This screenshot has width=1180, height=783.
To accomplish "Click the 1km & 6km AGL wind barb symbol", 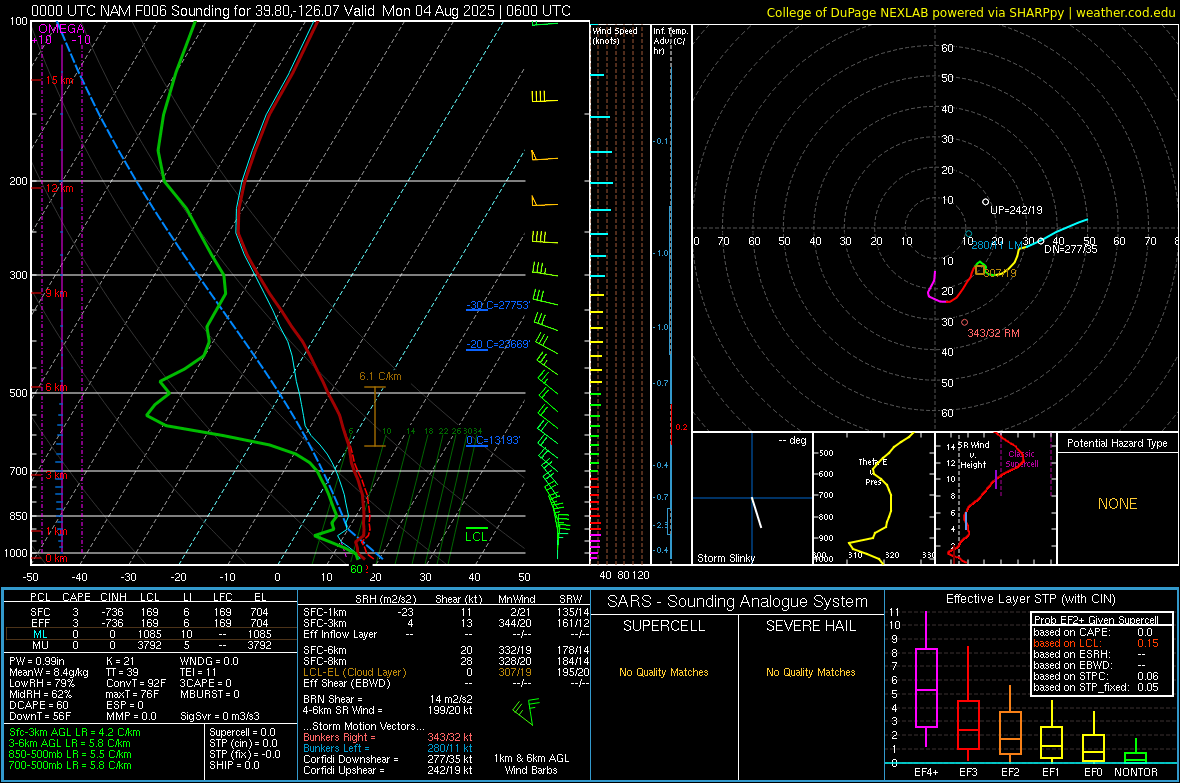I will click(x=526, y=710).
